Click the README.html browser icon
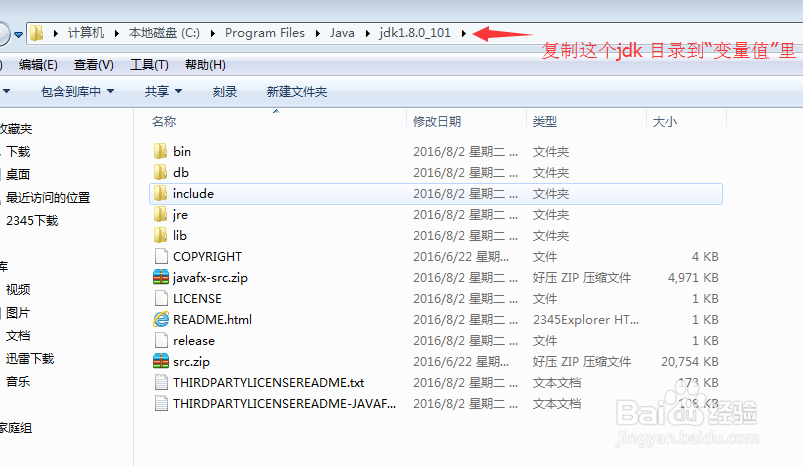This screenshot has height=466, width=803. pos(161,319)
